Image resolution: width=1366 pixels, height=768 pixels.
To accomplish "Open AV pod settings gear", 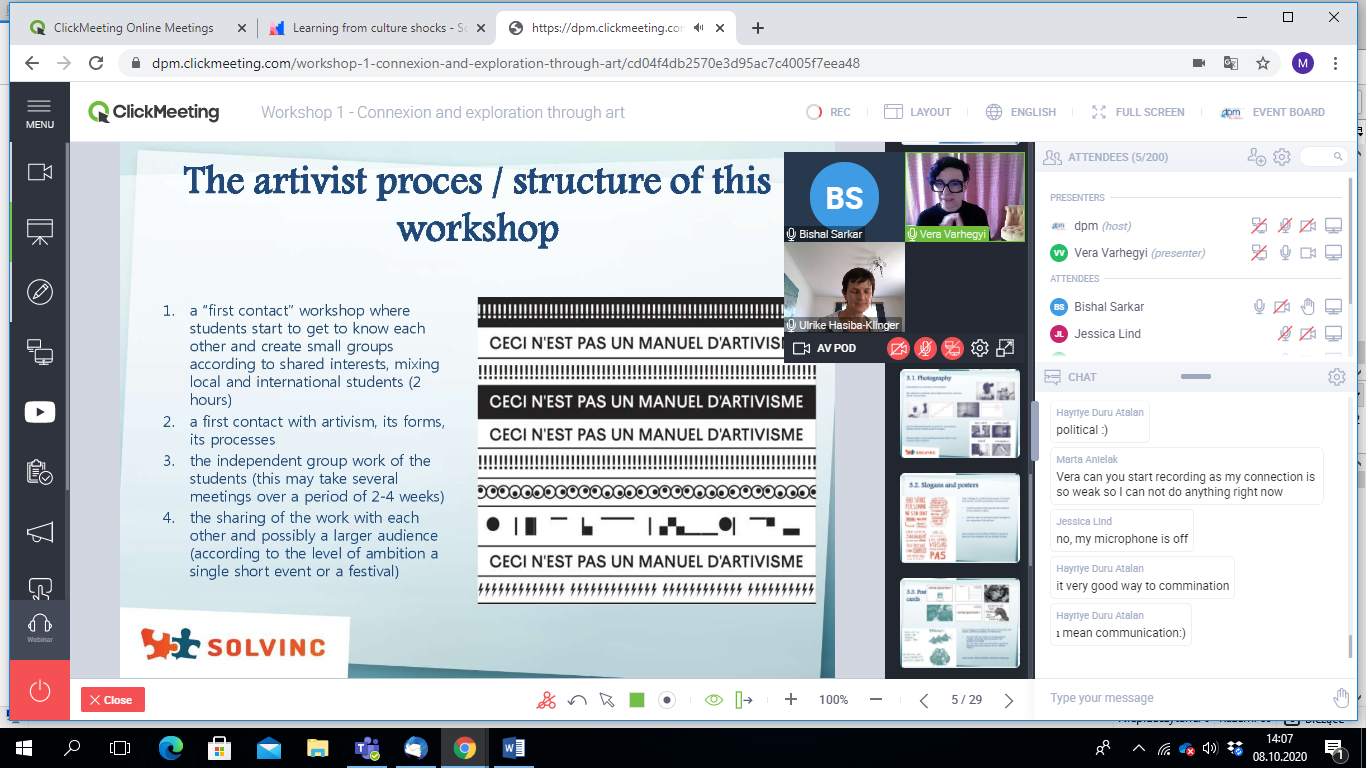I will point(980,348).
